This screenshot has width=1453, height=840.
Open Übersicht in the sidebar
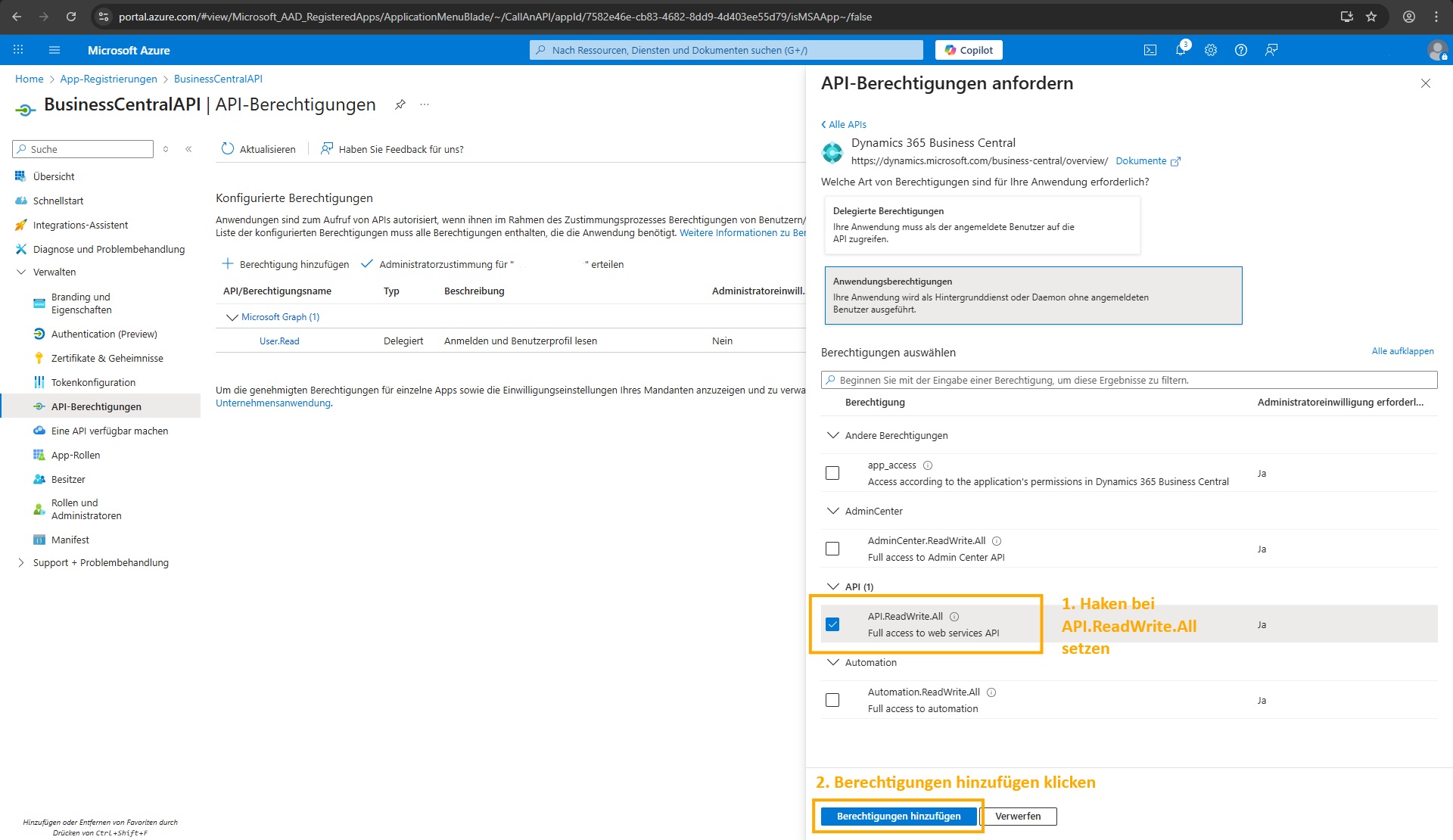54,176
